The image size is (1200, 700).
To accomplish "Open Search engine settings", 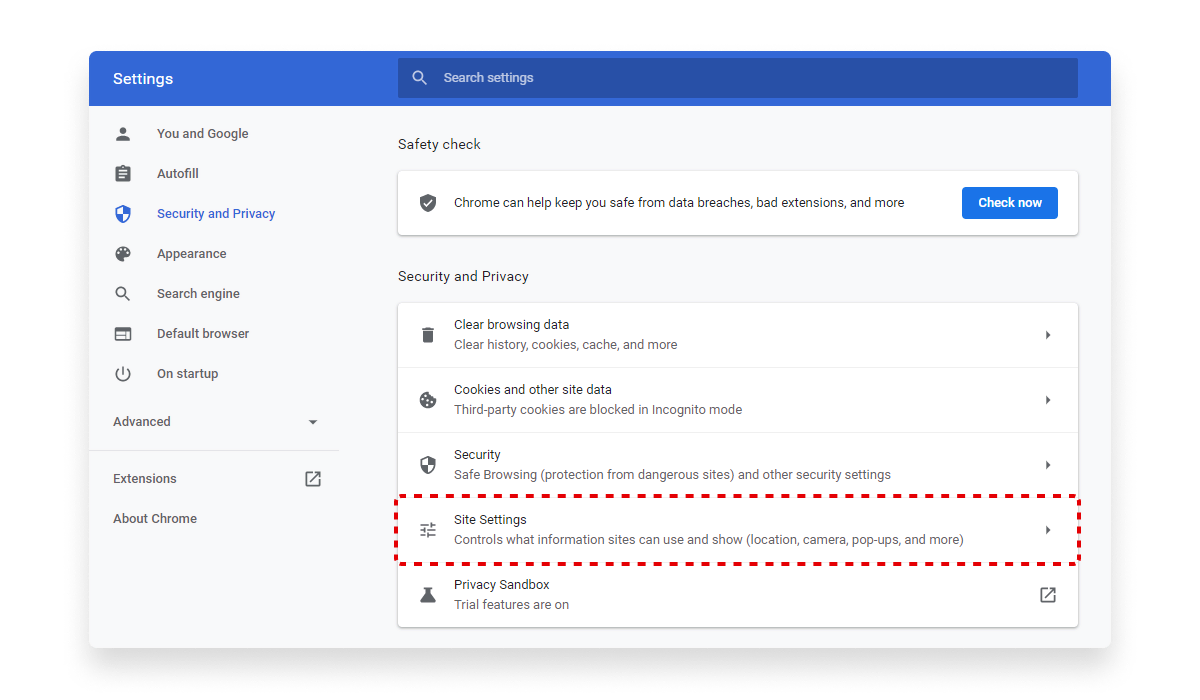I will click(x=198, y=293).
